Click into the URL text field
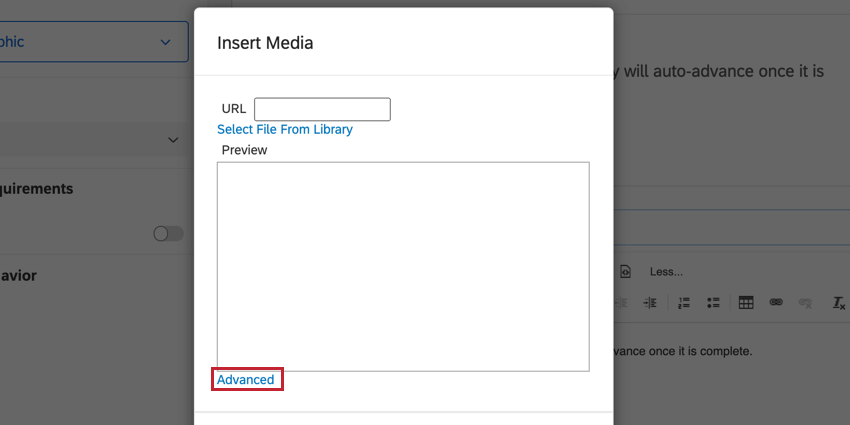The height and width of the screenshot is (425, 850). 322,109
